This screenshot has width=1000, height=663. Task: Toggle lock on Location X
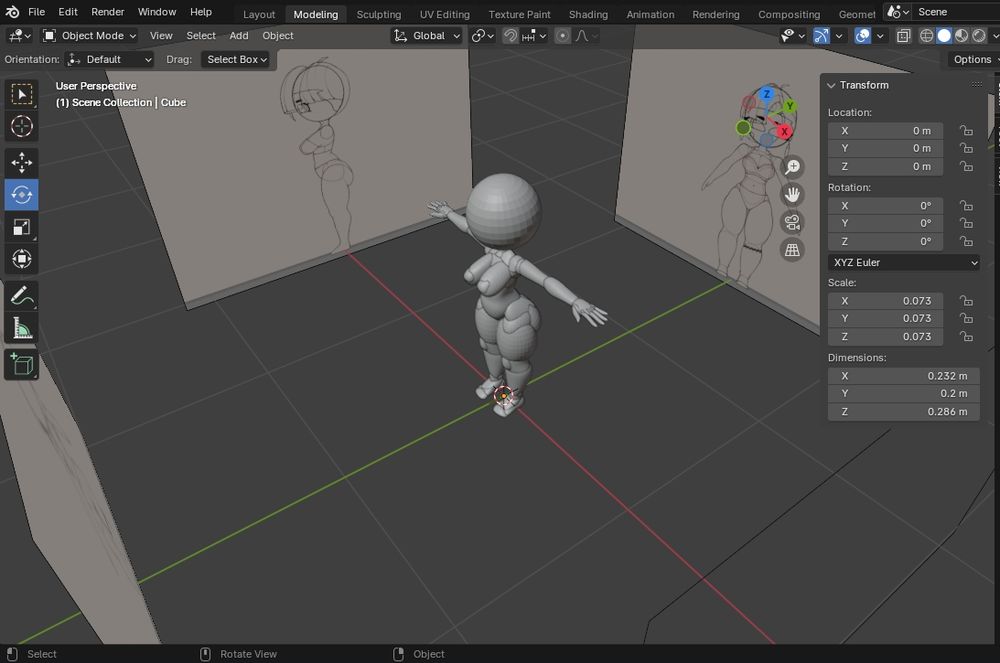(966, 131)
